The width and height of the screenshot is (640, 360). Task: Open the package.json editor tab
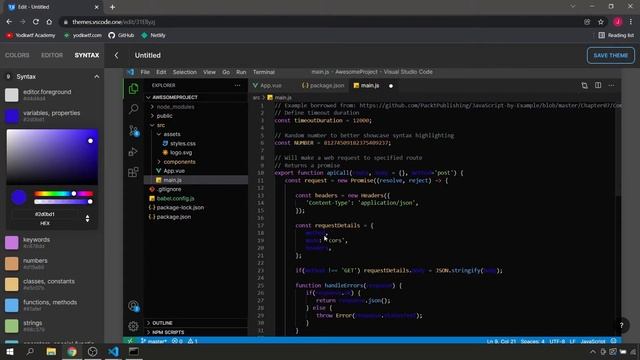323,86
